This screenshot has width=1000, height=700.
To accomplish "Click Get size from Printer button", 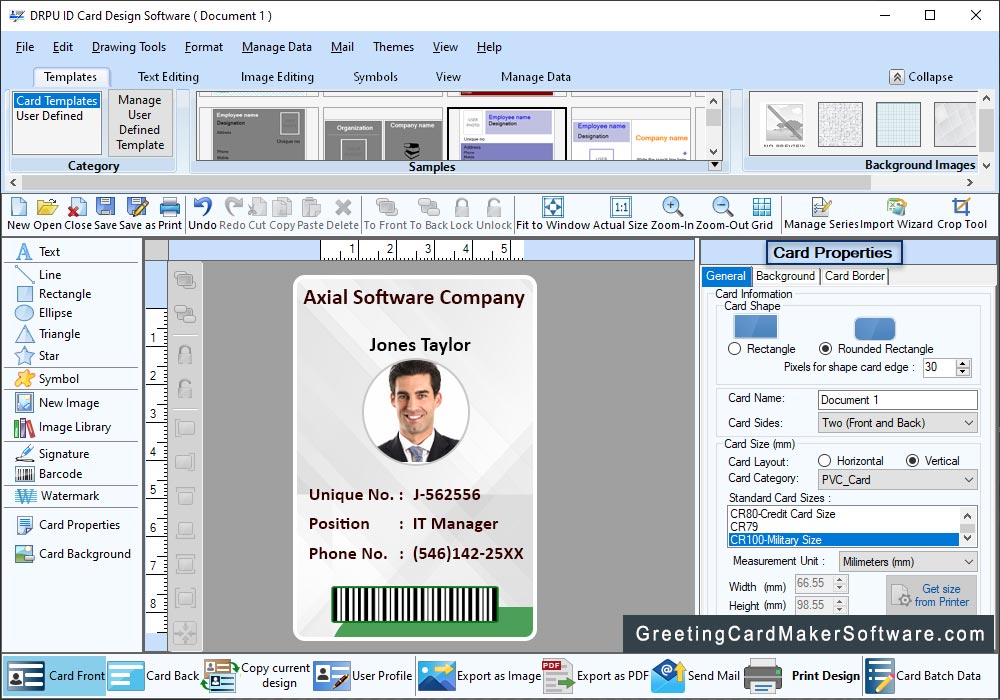I will pyautogui.click(x=932, y=595).
